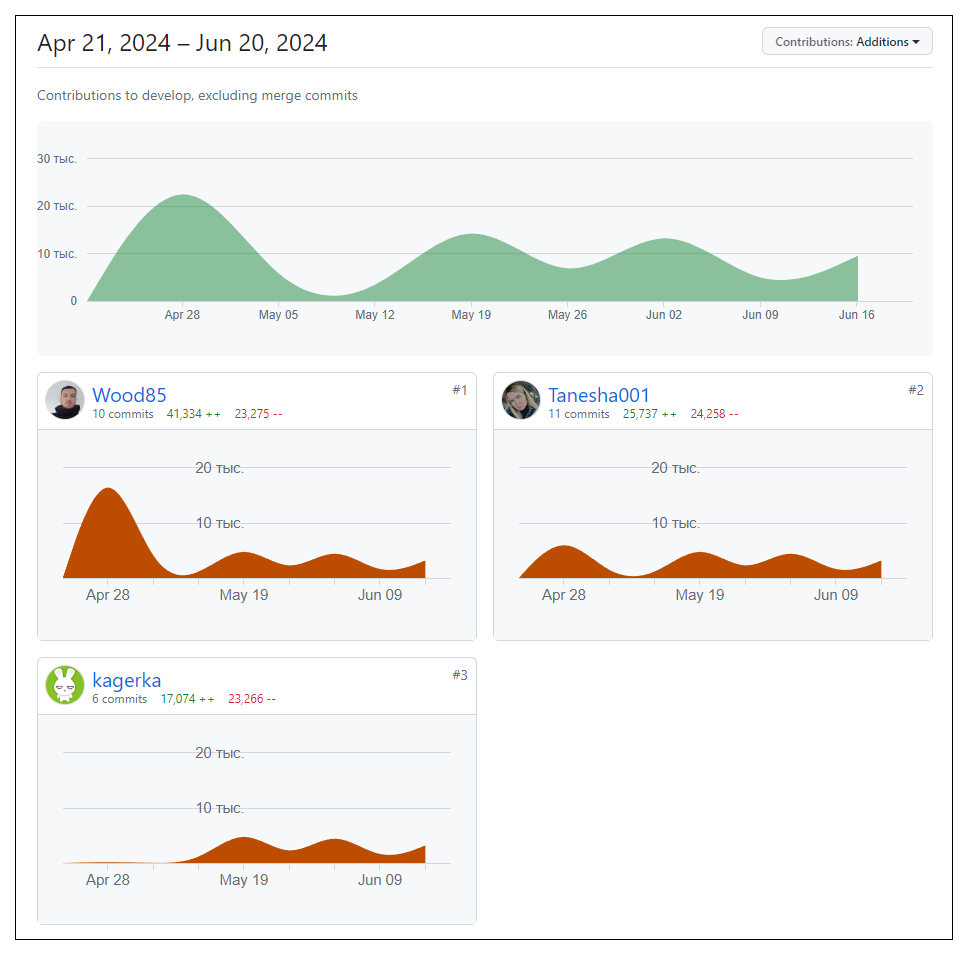Click Wood85's orange Apr 28 peak

[x=108, y=489]
